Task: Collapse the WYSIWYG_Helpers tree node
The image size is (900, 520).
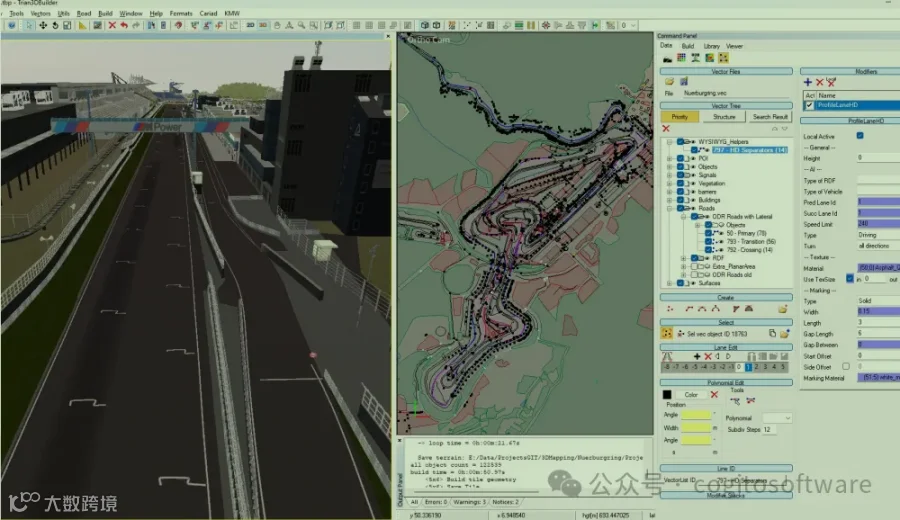Action: point(669,142)
